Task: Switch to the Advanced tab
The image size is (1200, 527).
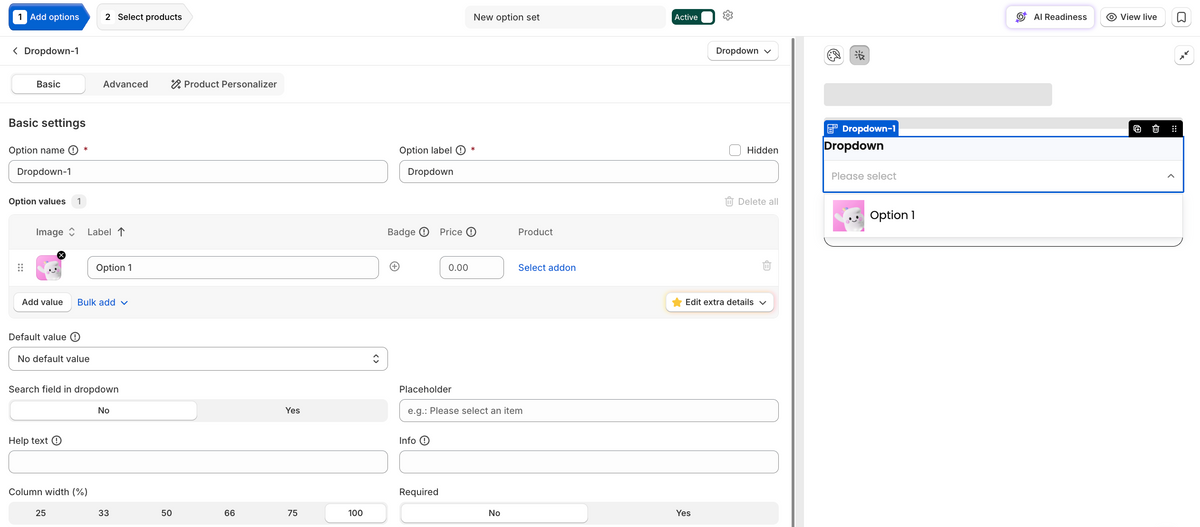Action: [x=125, y=84]
